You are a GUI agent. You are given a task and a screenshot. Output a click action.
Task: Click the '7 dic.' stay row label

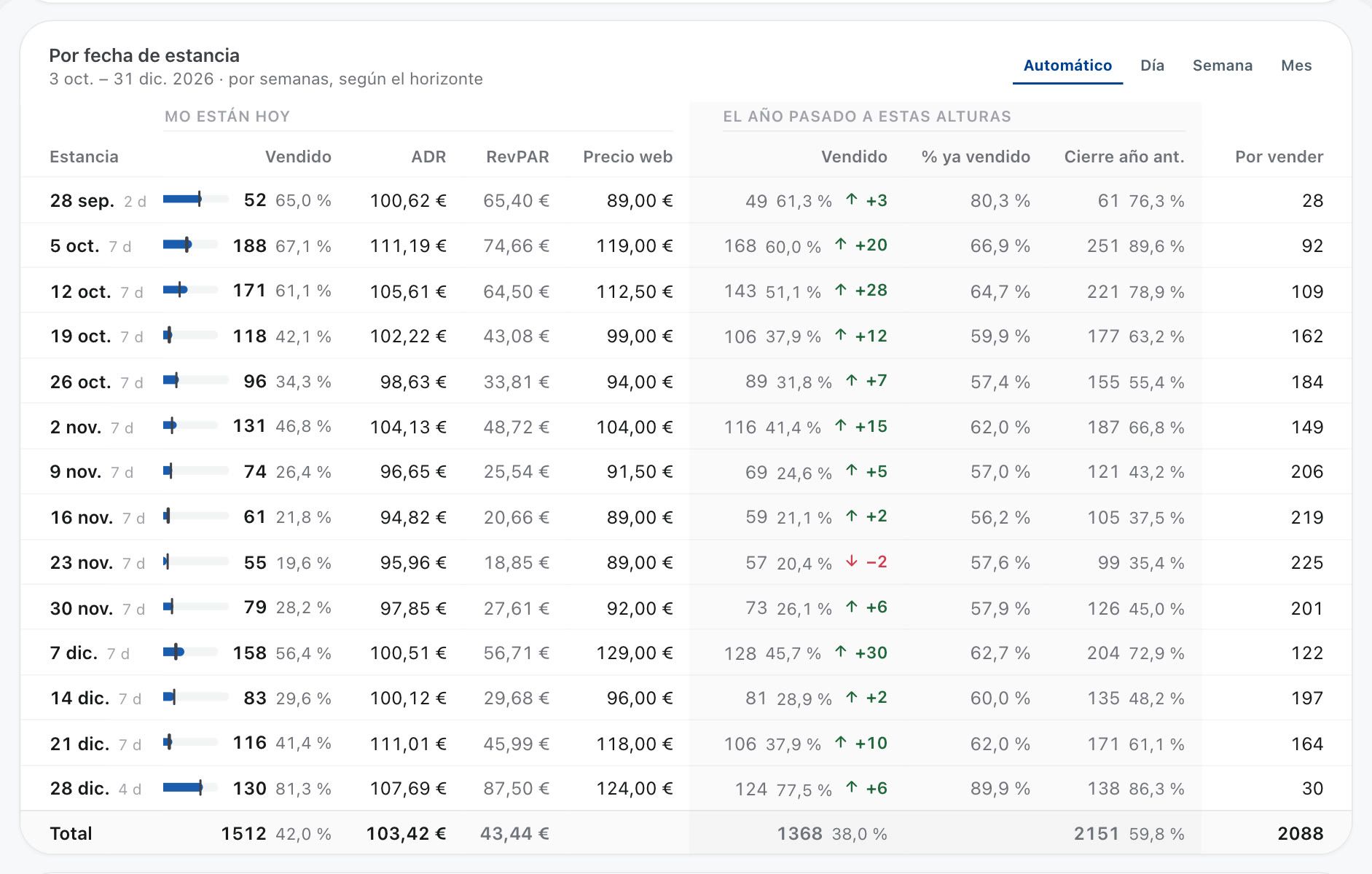pos(74,653)
